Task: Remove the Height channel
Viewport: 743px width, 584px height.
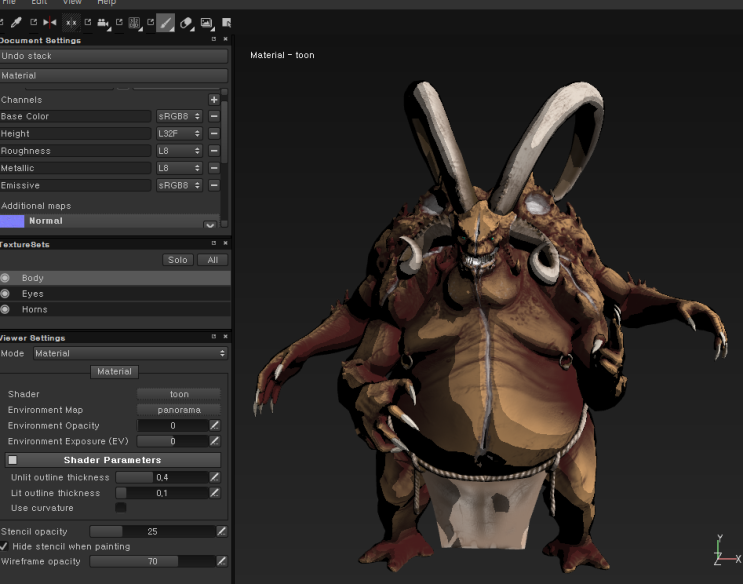Action: (214, 134)
